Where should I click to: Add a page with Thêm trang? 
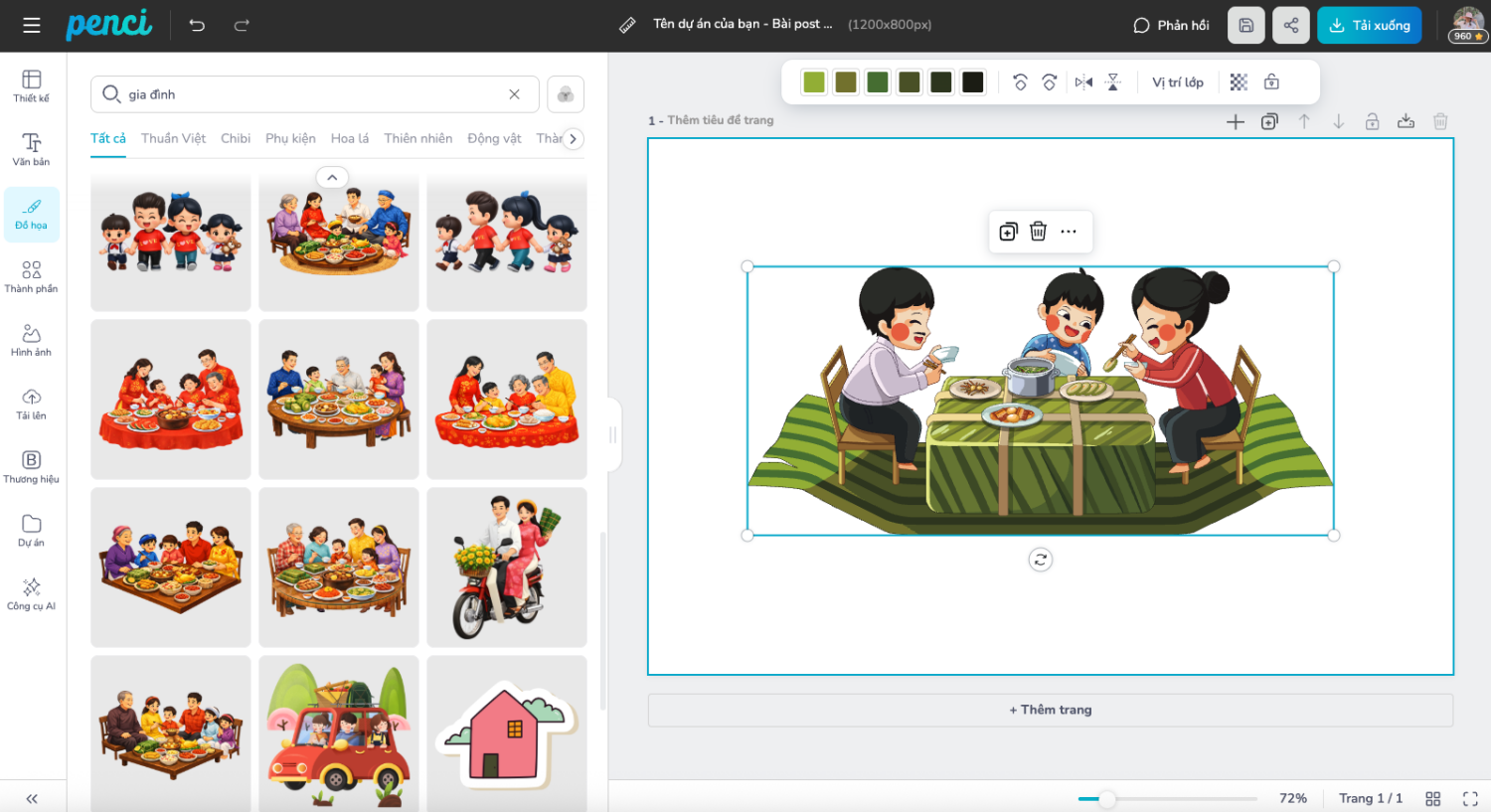pos(1050,710)
